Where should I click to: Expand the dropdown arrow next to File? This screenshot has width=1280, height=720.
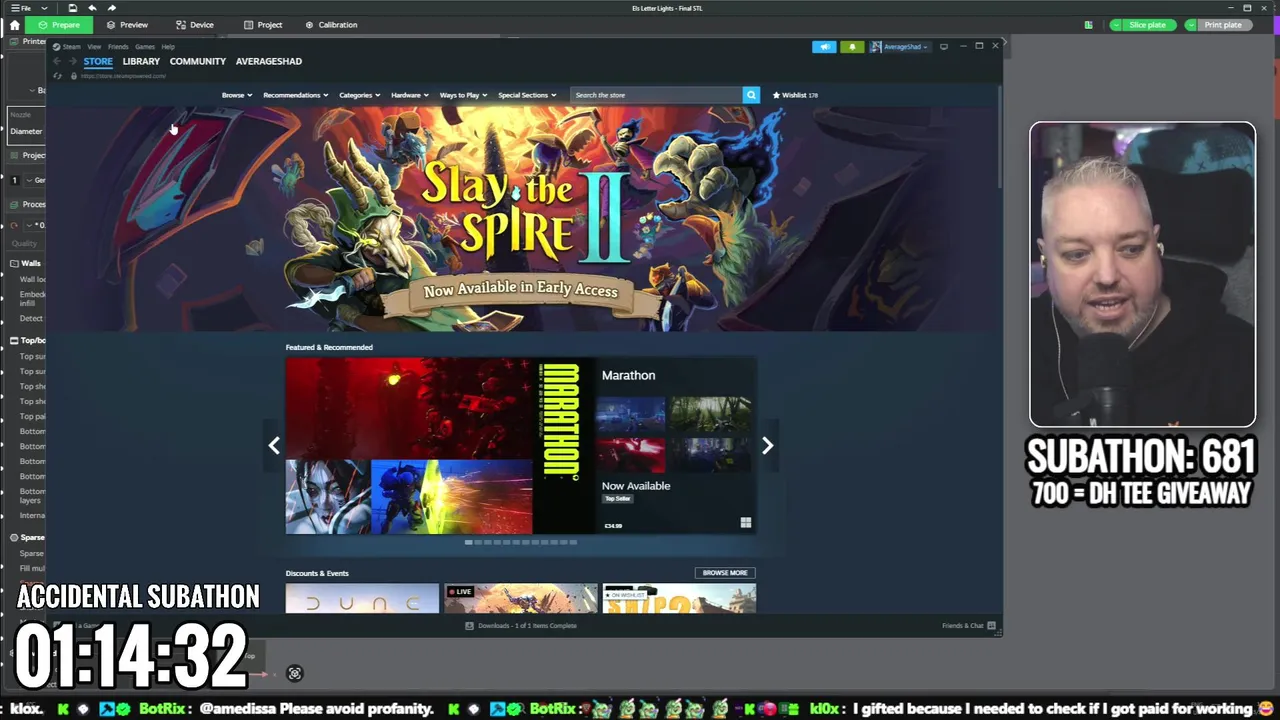point(44,8)
